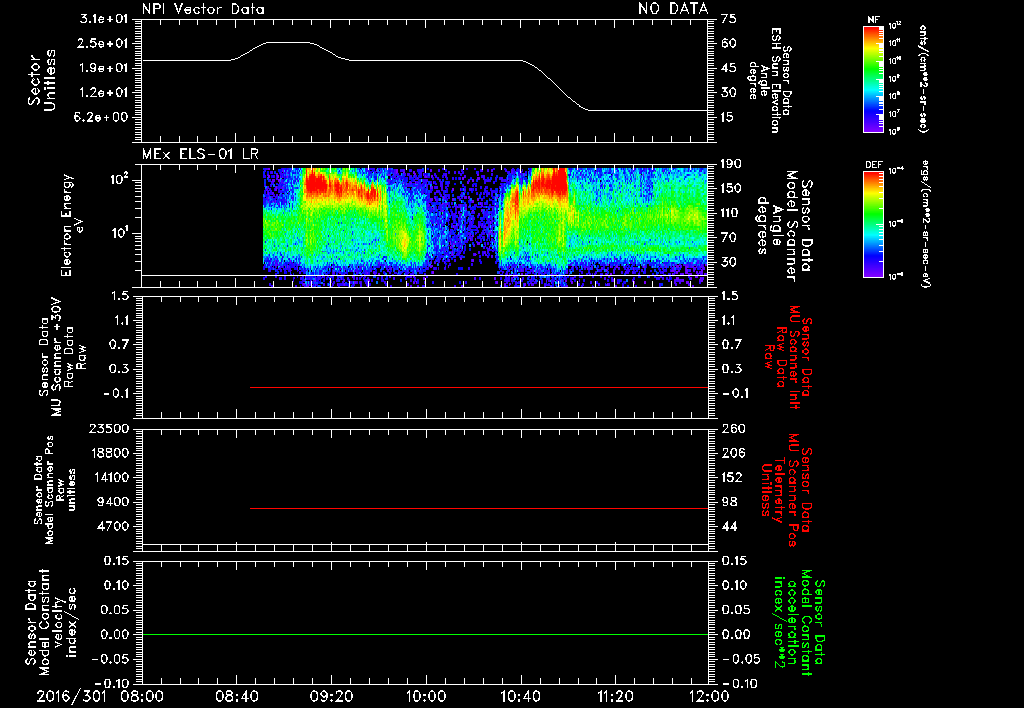
Task: Click the "NPI Vector Data" panel title
Action: pos(203,9)
